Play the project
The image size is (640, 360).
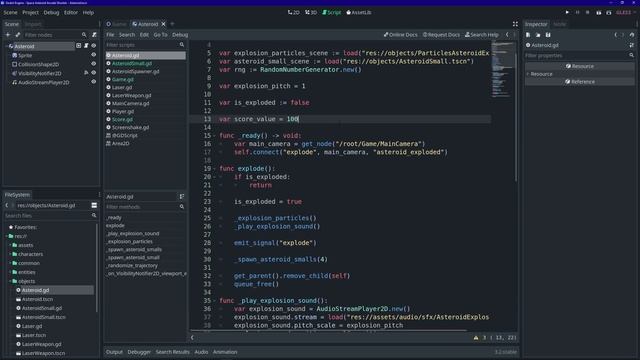(x=567, y=13)
